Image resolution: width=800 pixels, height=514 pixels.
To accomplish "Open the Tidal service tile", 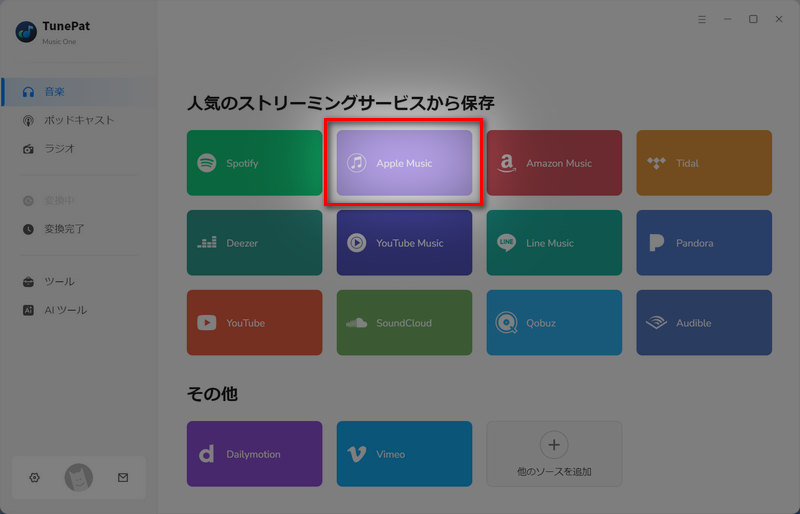I will [x=704, y=163].
